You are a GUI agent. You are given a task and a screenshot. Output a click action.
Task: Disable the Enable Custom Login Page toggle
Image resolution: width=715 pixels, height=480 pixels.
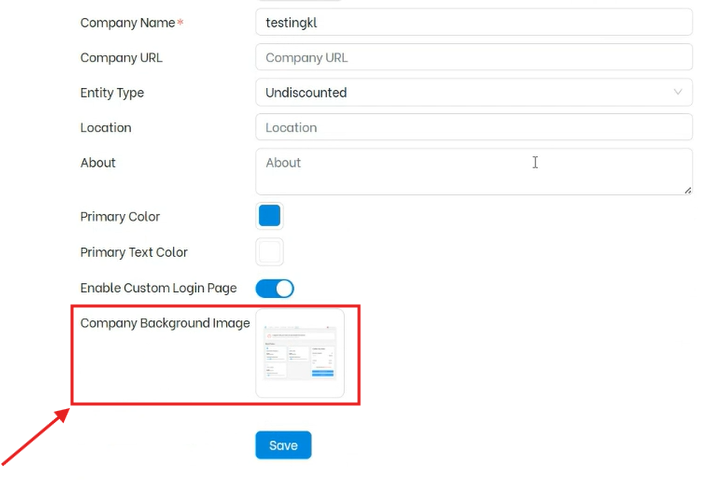pyautogui.click(x=275, y=288)
